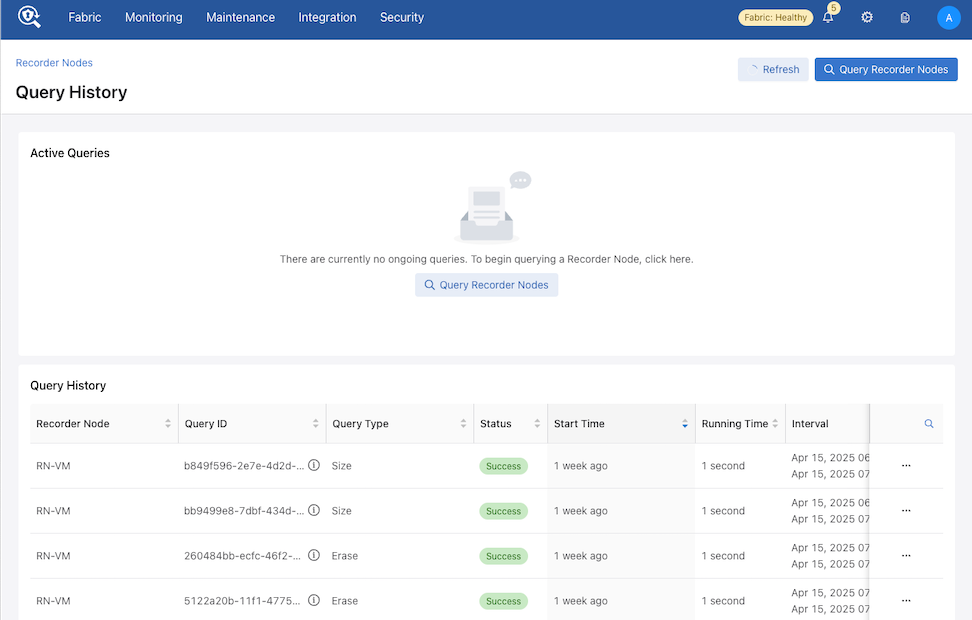
Task: Open the Fabric menu
Action: [x=84, y=17]
